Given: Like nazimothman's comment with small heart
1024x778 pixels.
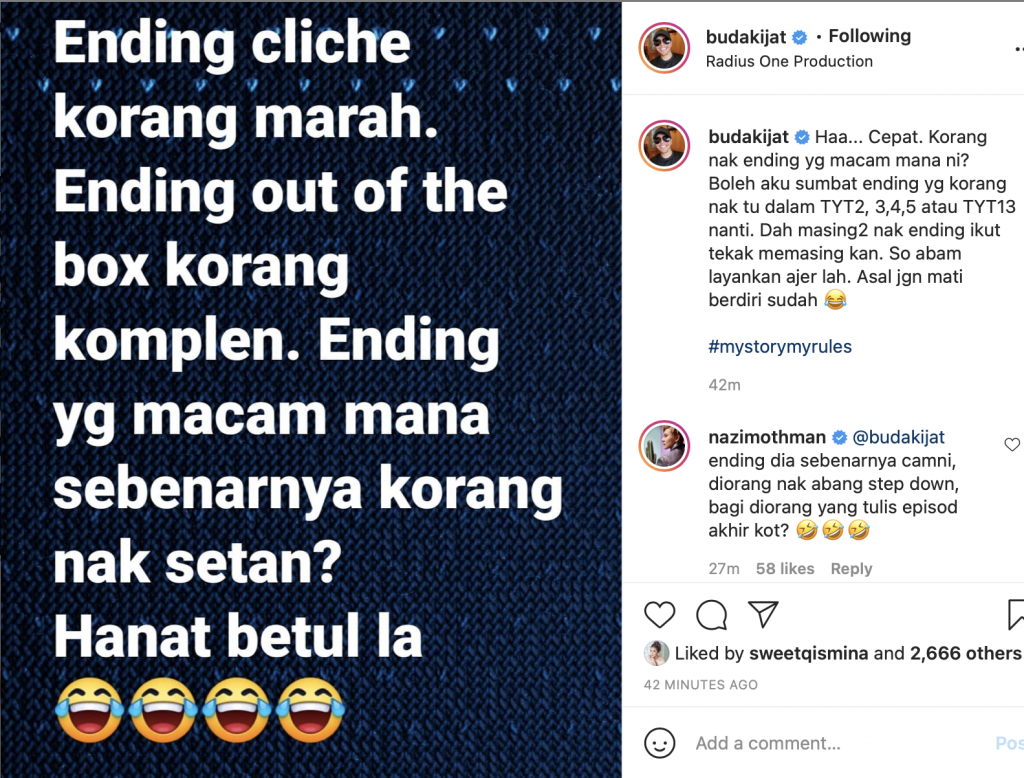Looking at the screenshot, I should coord(1012,444).
